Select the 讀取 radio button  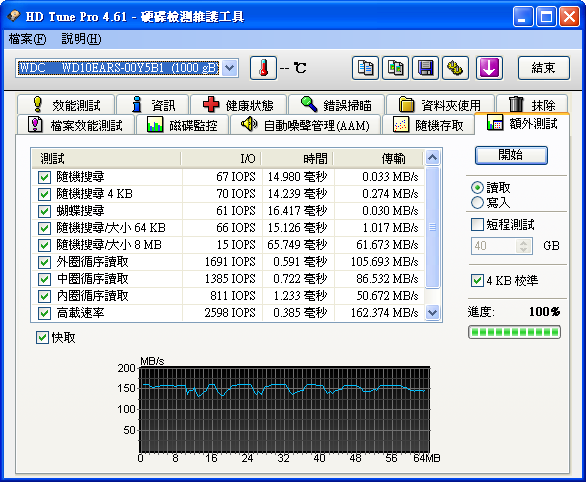pyautogui.click(x=477, y=188)
